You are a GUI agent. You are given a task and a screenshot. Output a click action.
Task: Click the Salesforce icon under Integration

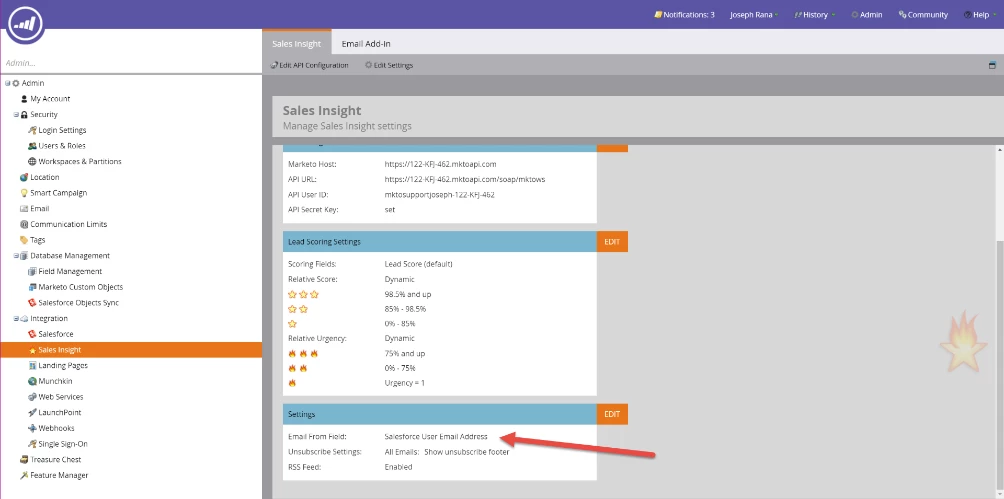(x=32, y=334)
